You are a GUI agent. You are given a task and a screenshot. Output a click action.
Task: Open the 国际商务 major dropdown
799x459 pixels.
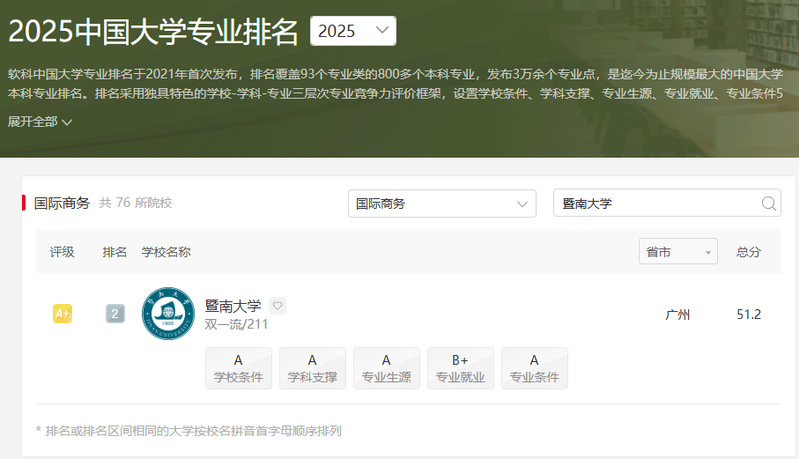coord(442,204)
